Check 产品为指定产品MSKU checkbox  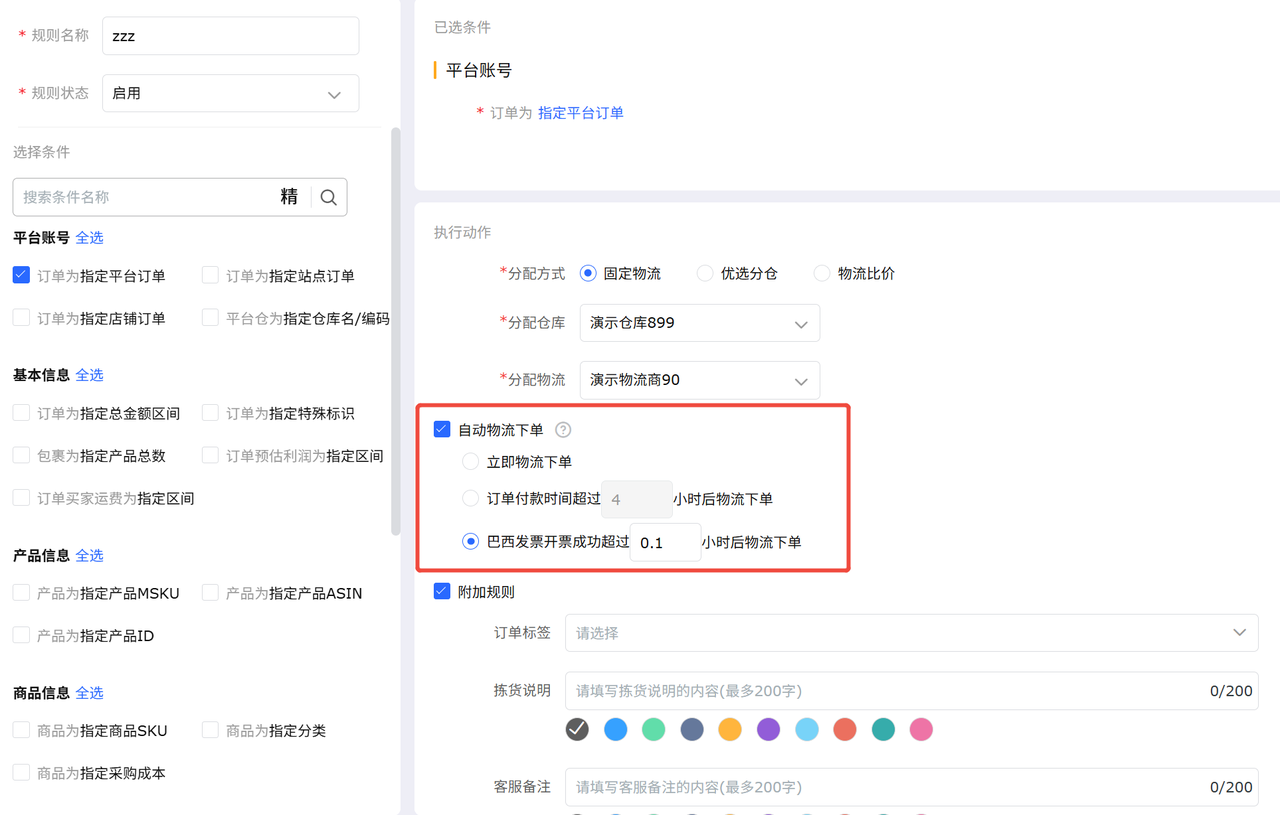pyautogui.click(x=21, y=593)
